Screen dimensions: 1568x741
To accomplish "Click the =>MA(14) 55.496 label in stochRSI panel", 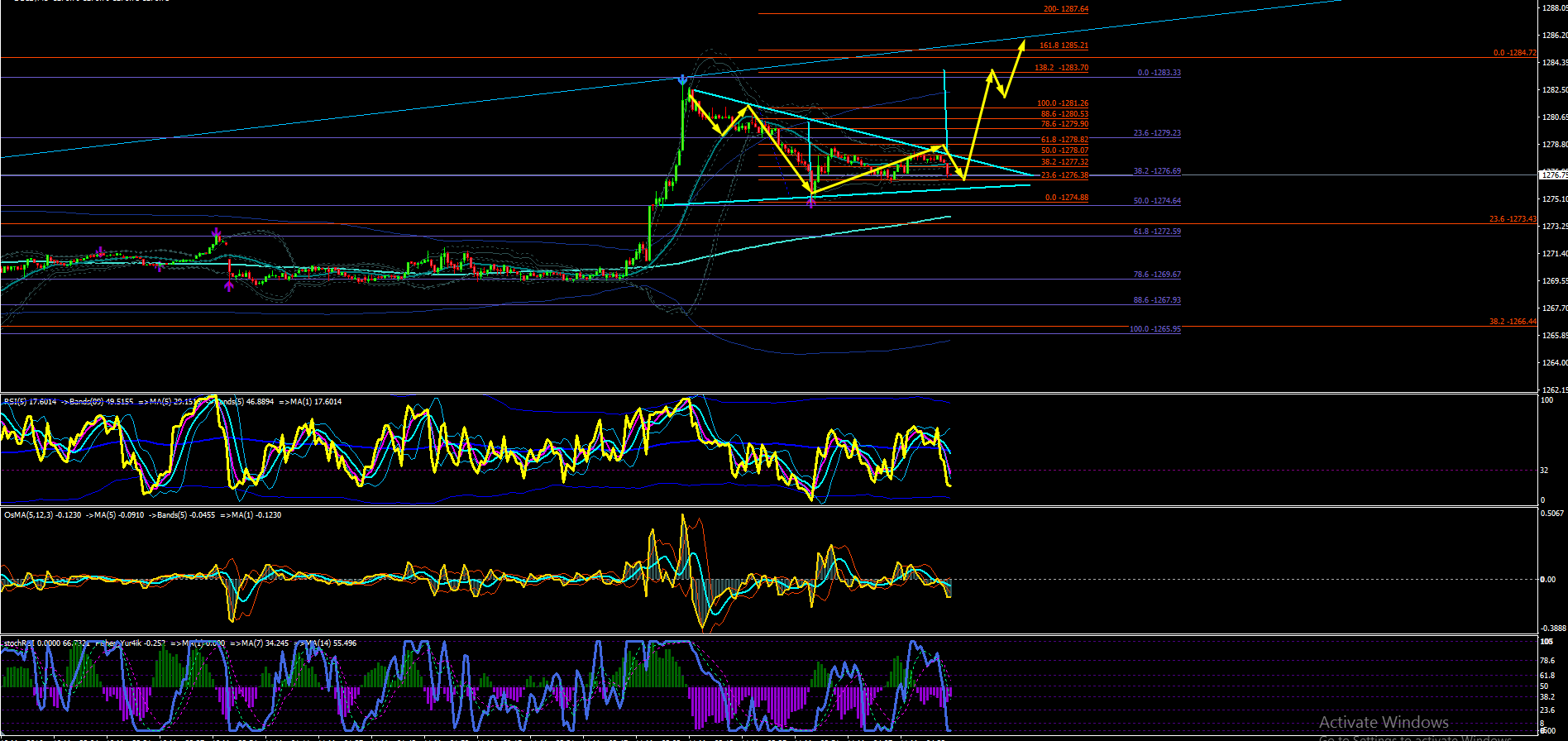I will click(x=326, y=643).
